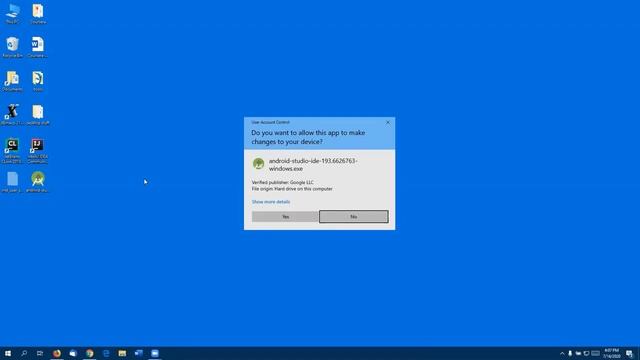Open Windows search from the taskbar

pyautogui.click(x=24, y=353)
